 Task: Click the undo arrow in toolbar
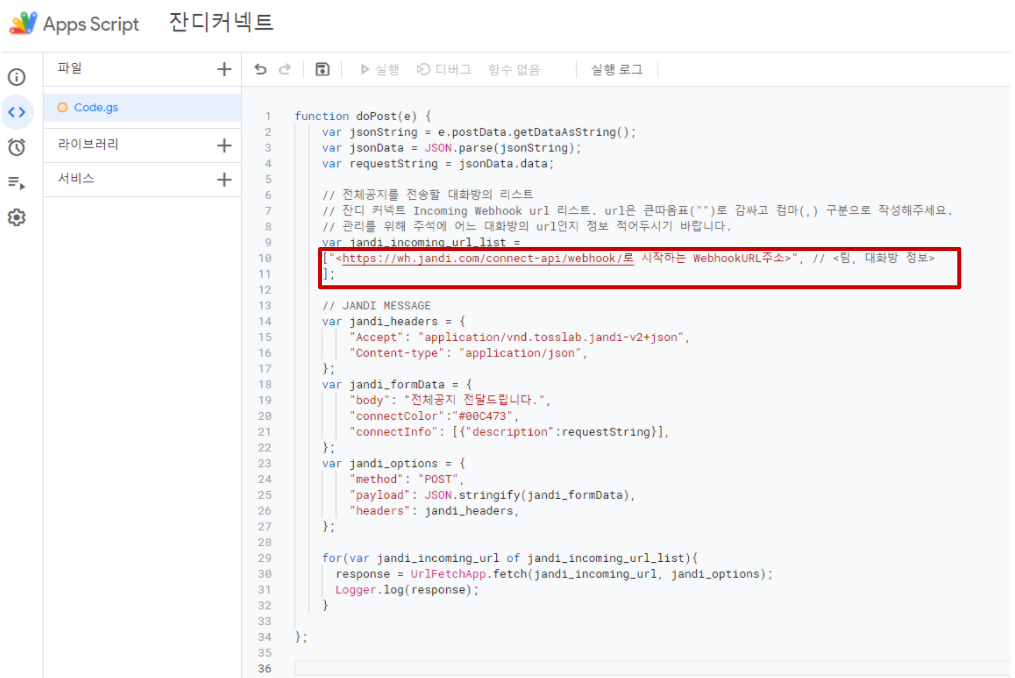click(x=261, y=69)
